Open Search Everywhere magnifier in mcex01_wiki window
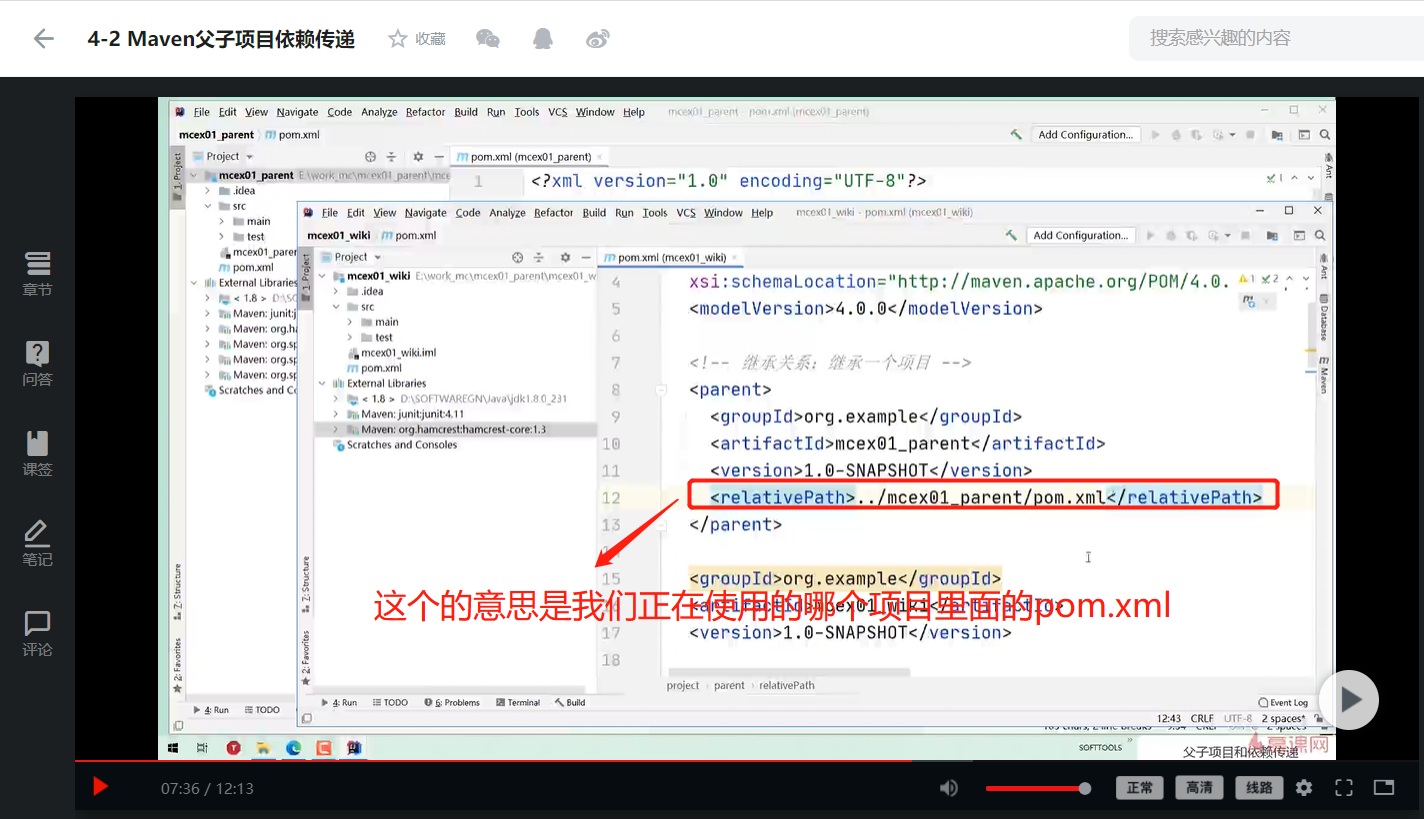The width and height of the screenshot is (1424, 819). point(1320,235)
